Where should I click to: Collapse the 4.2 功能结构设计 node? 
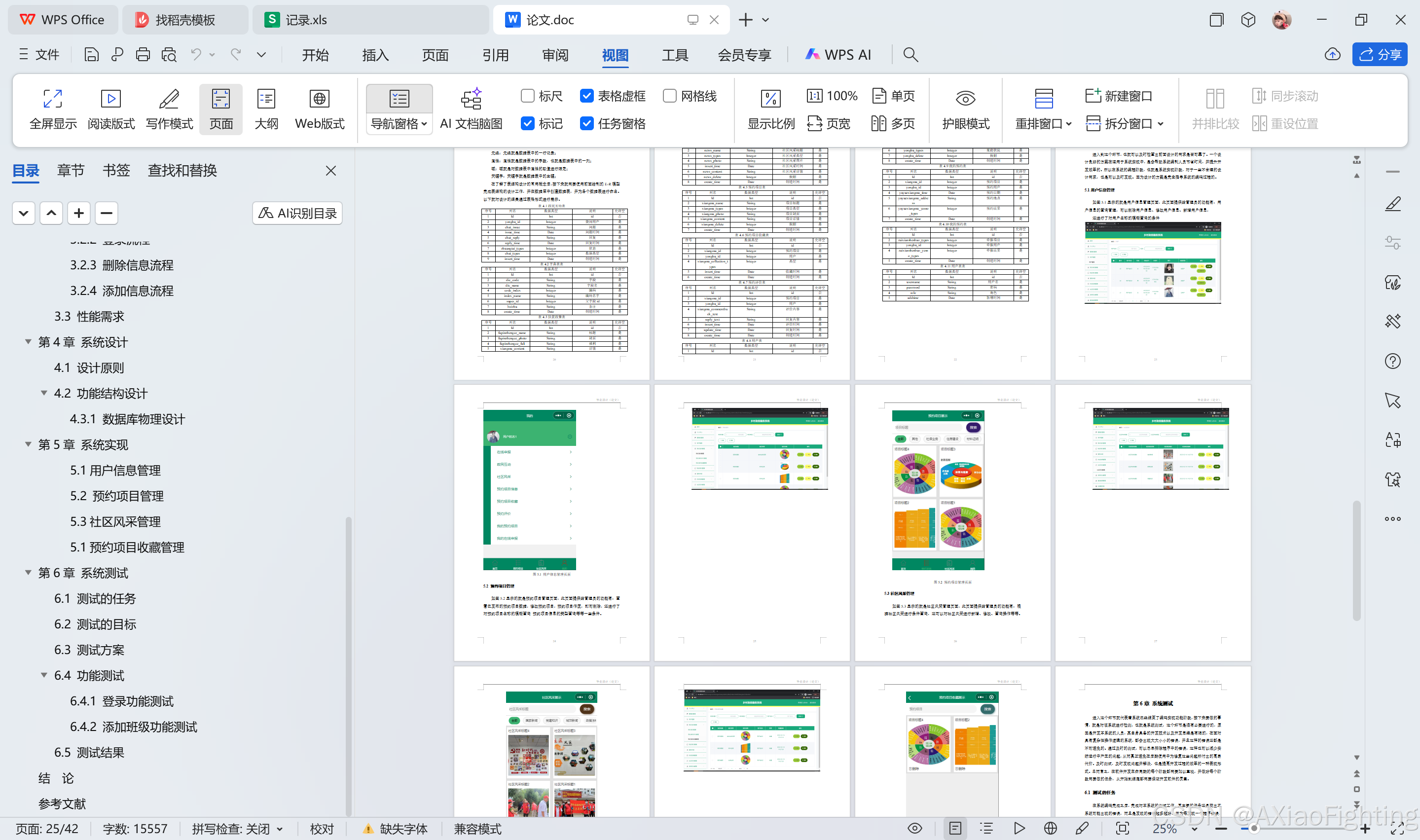click(43, 393)
